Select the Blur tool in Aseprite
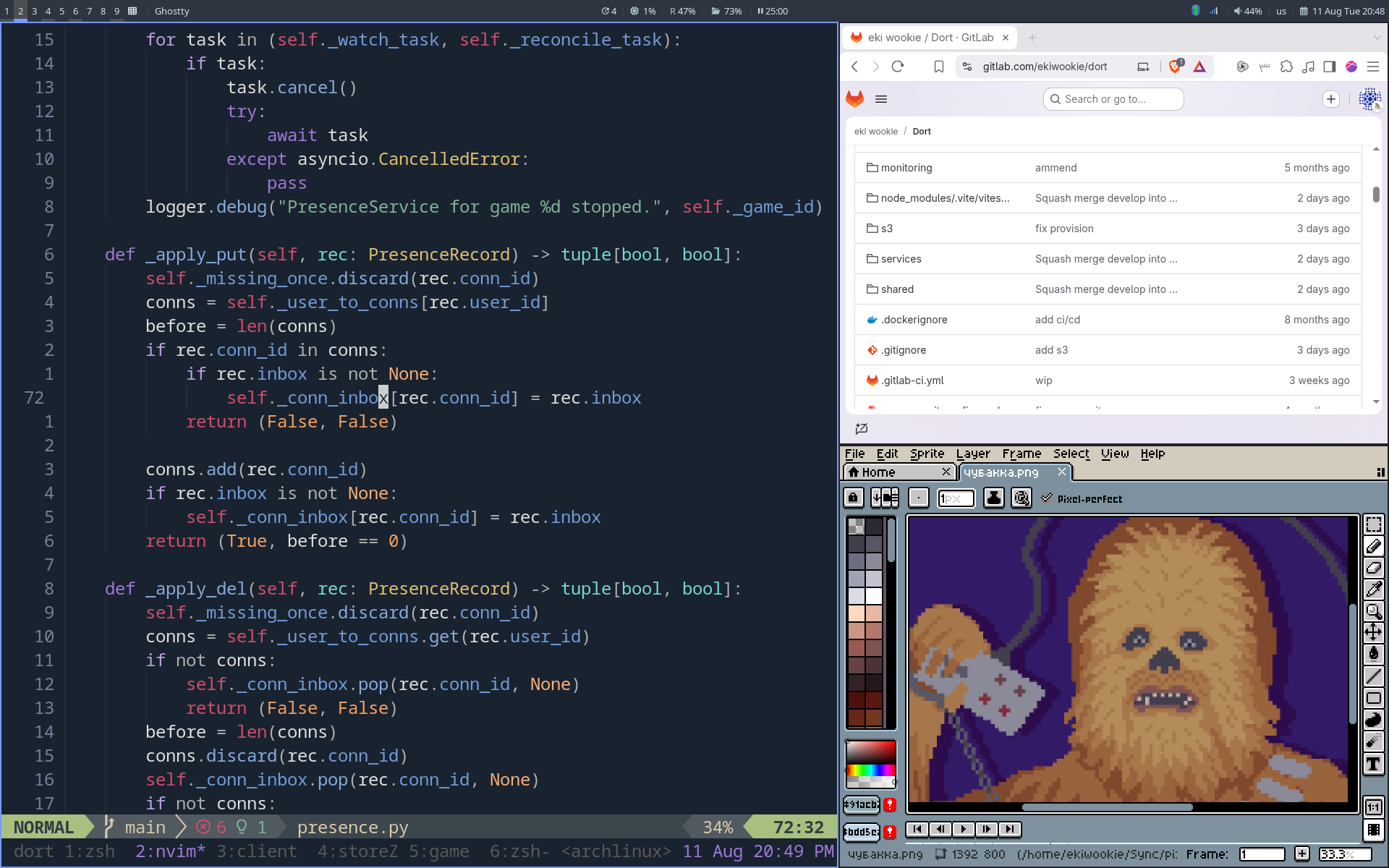The width and height of the screenshot is (1389, 868). pyautogui.click(x=1373, y=741)
